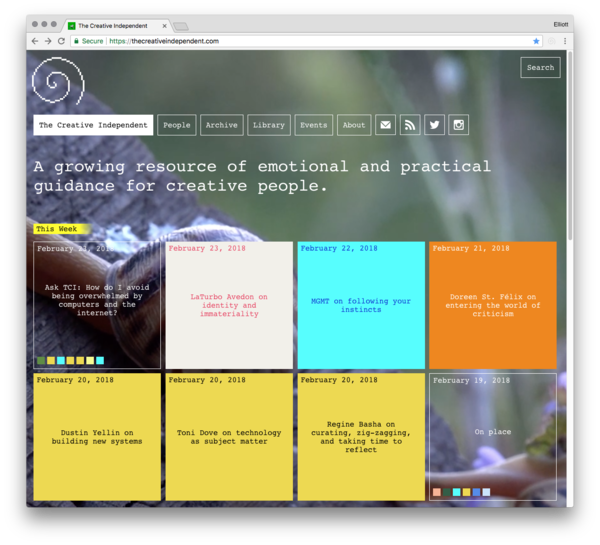Click the address bar URL field
This screenshot has height=545, width=600.
click(300, 41)
